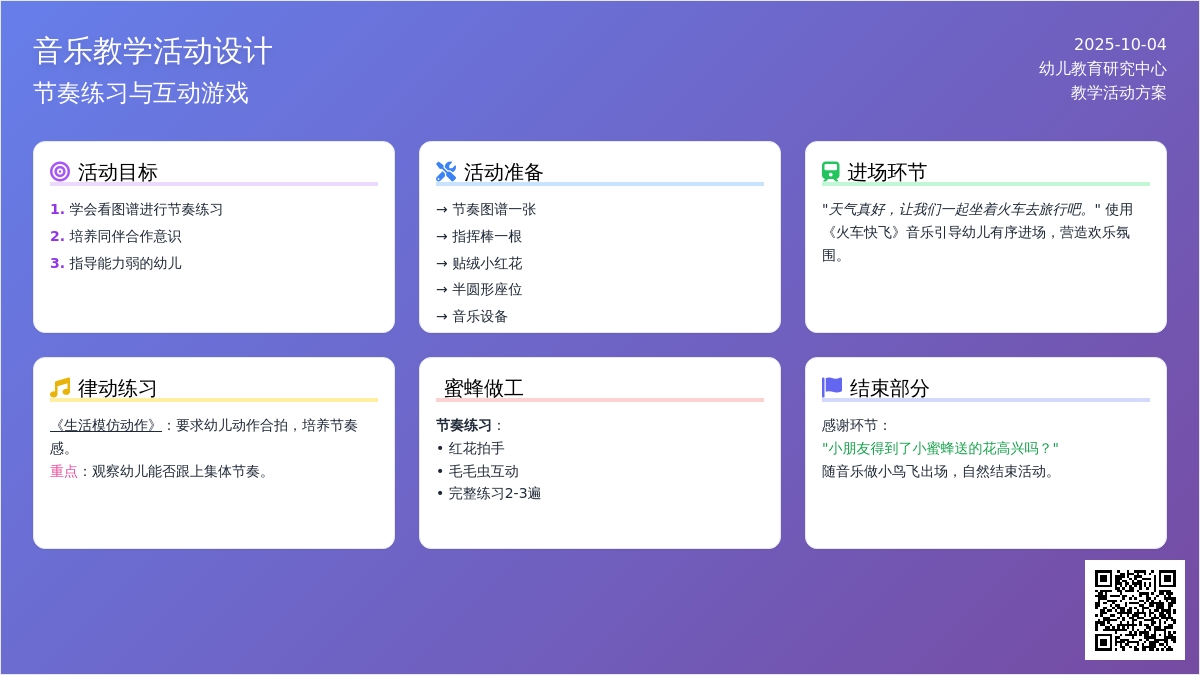1200x675 pixels.
Task: Click the tools icon beside 活动准备
Action: pos(446,172)
